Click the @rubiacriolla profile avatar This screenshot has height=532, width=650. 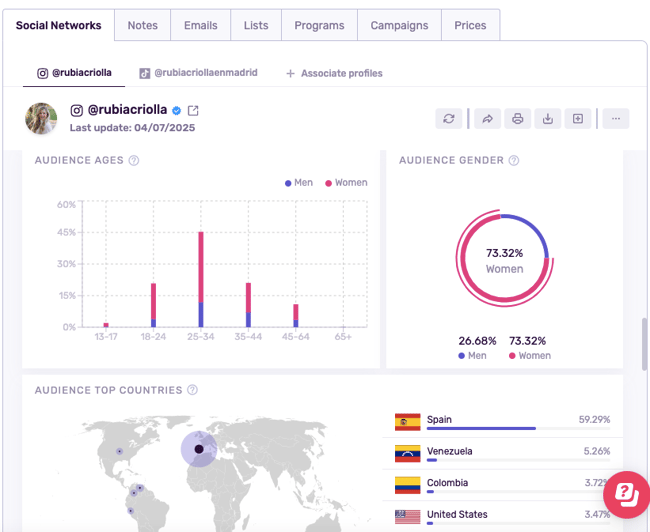(x=41, y=118)
